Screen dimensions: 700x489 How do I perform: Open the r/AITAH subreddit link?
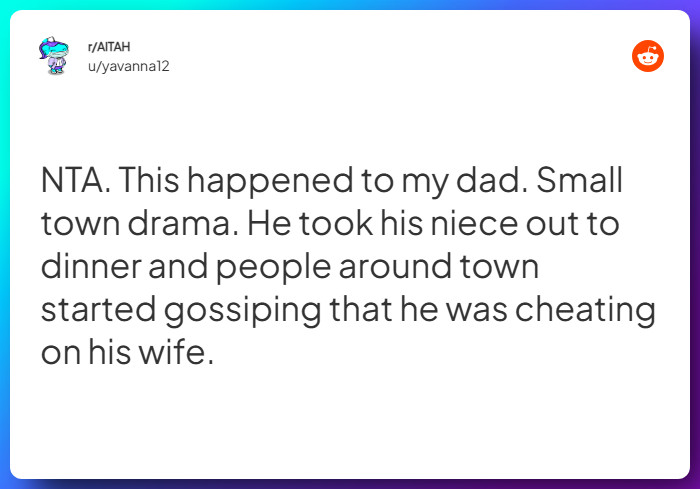coord(109,46)
